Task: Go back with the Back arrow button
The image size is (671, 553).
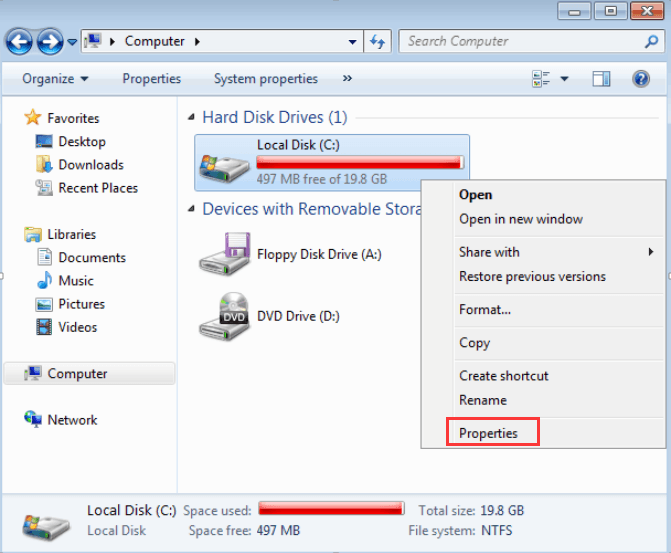Action: coord(19,42)
